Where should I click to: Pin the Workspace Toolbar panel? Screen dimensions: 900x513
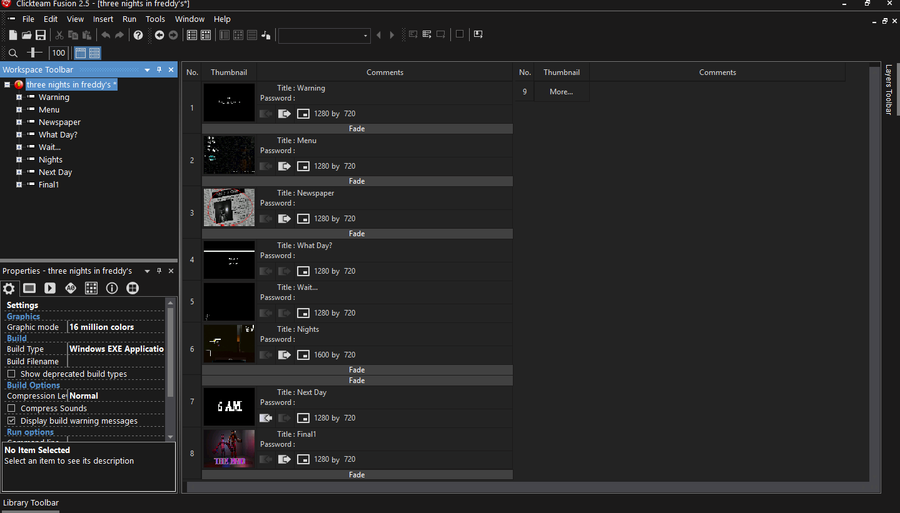click(159, 69)
